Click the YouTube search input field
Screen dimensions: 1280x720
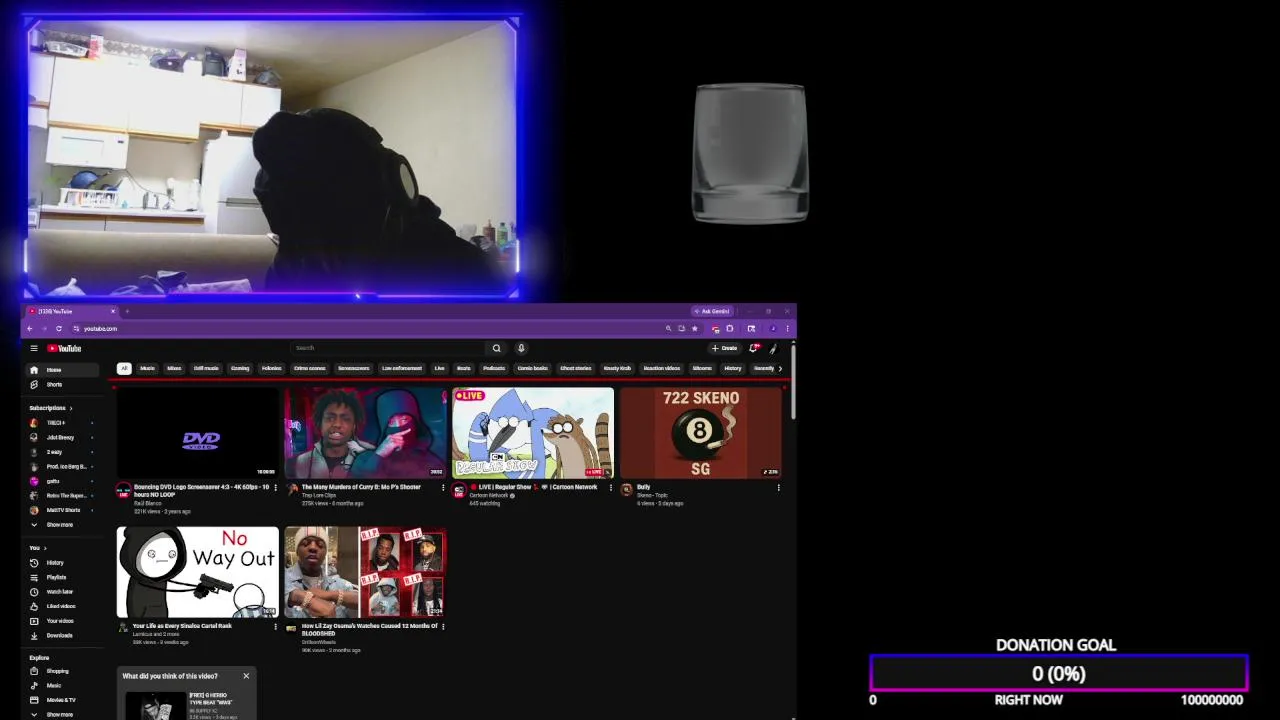click(388, 348)
